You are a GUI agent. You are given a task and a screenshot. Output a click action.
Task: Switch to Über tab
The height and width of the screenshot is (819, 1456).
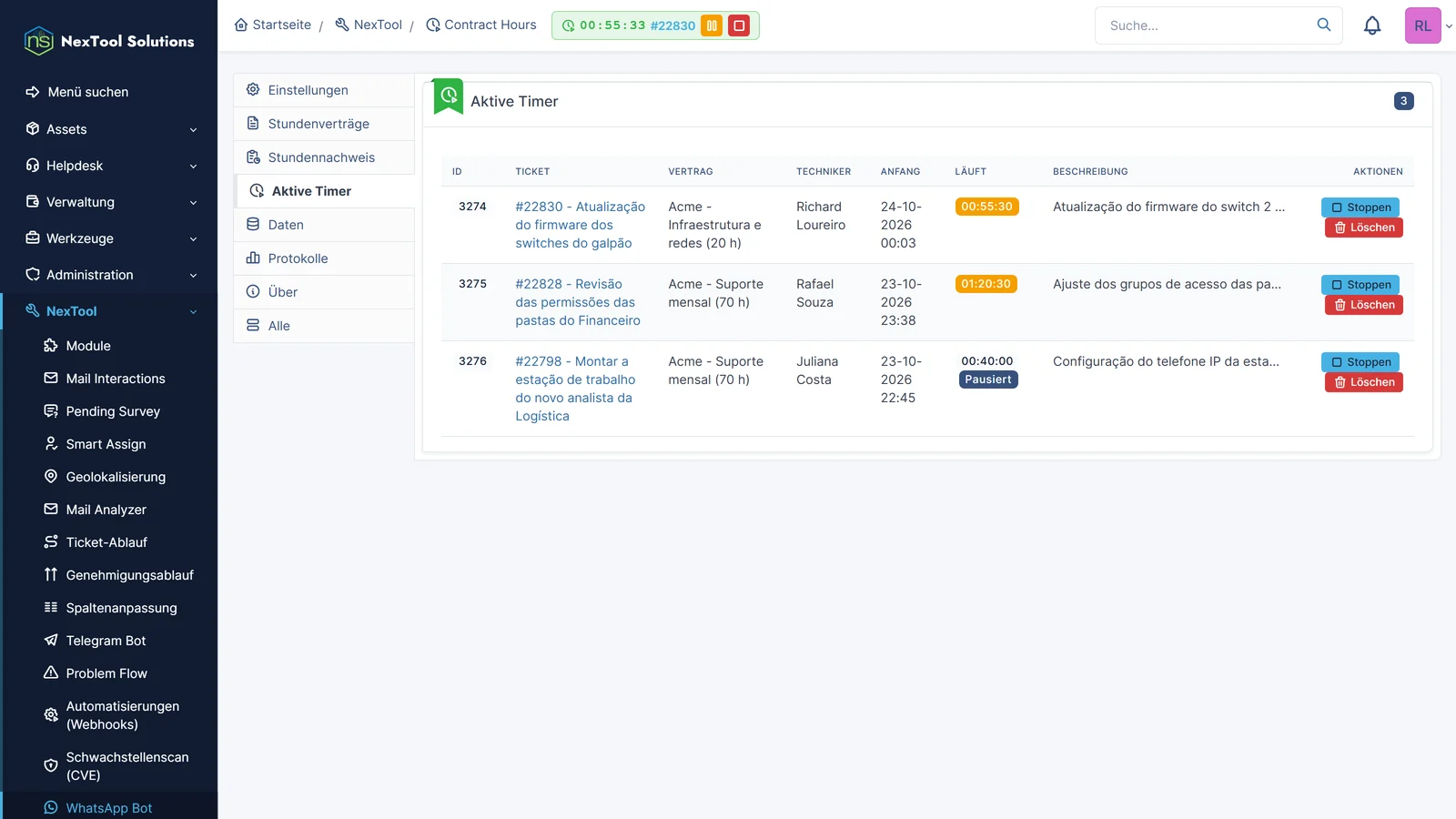point(324,292)
